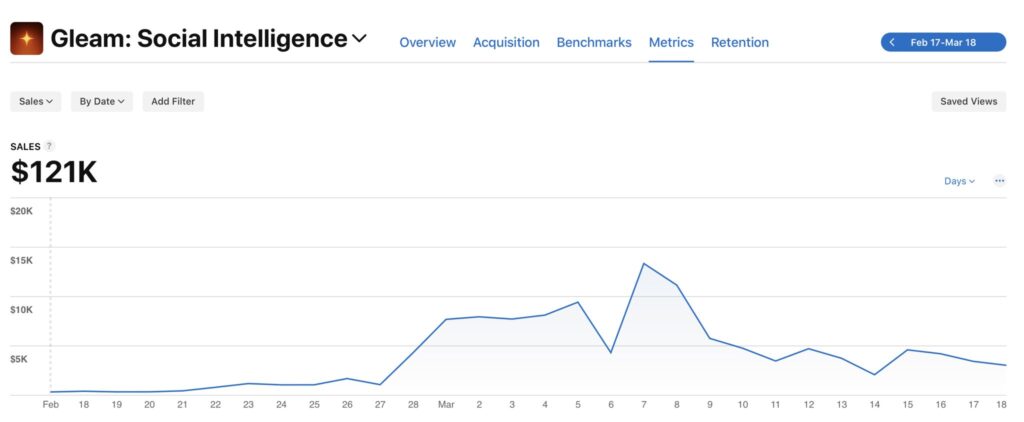Viewport: 1024px width, 422px height.
Task: Click the Gleam app icon
Action: point(27,39)
